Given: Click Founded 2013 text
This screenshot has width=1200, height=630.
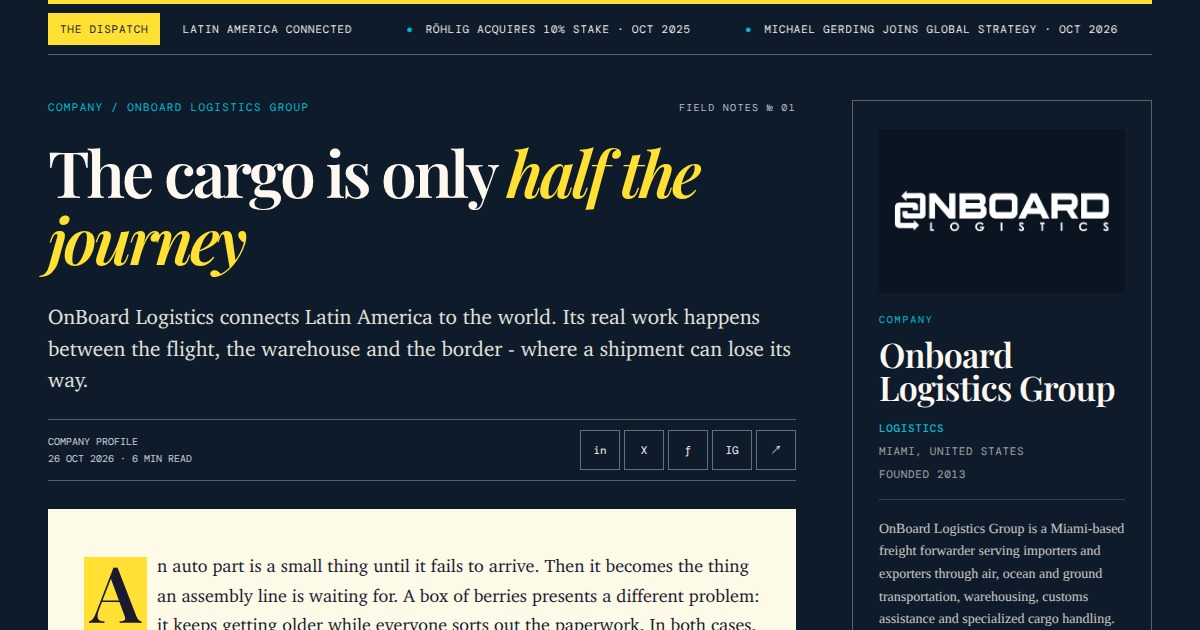Looking at the screenshot, I should 922,474.
